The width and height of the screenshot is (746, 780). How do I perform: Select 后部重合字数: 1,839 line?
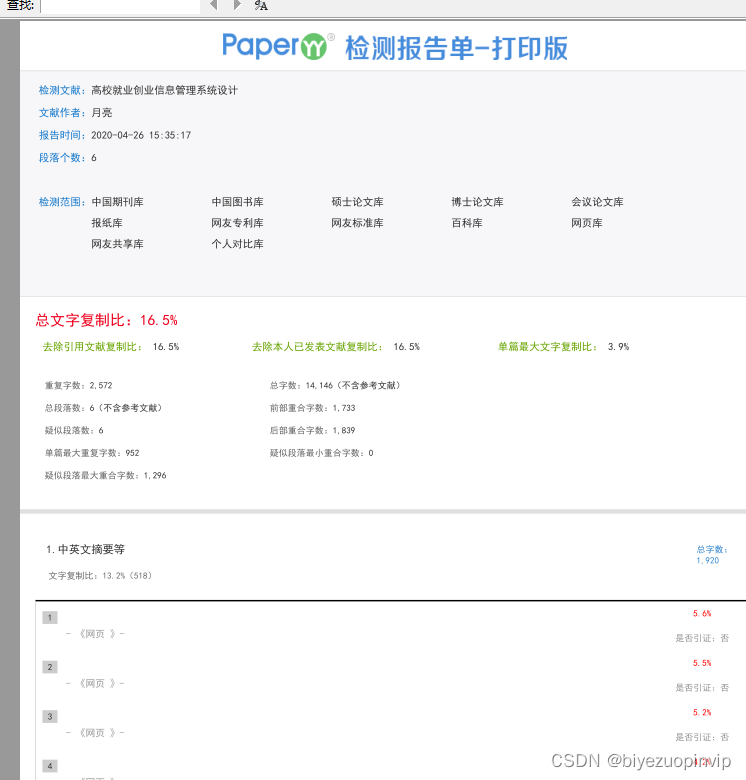(312, 430)
